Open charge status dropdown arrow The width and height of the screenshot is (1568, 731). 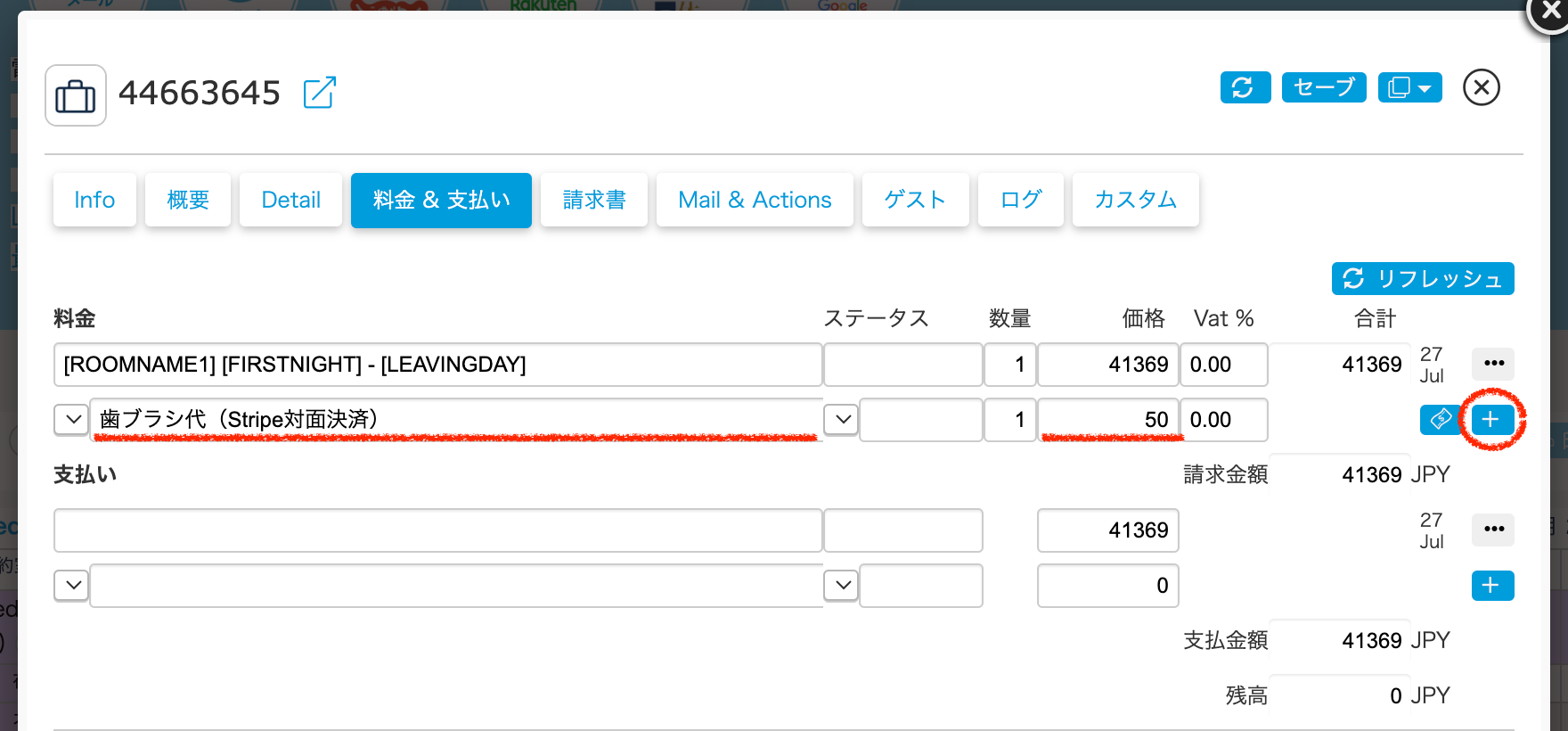coord(842,419)
